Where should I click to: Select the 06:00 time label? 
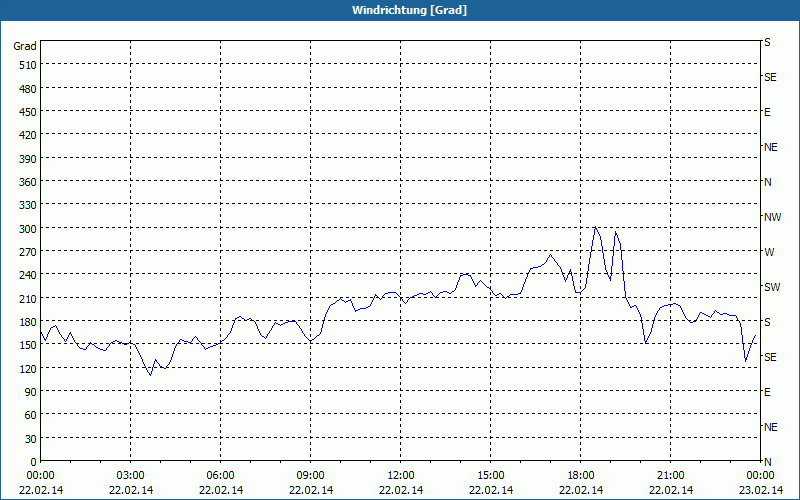220,476
